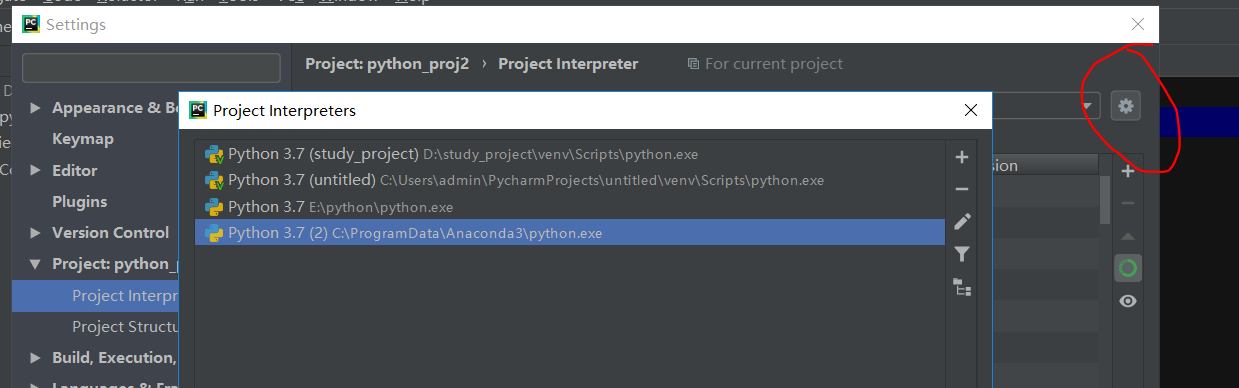The width and height of the screenshot is (1239, 388).
Task: Click the install package plus icon
Action: coord(1128,172)
